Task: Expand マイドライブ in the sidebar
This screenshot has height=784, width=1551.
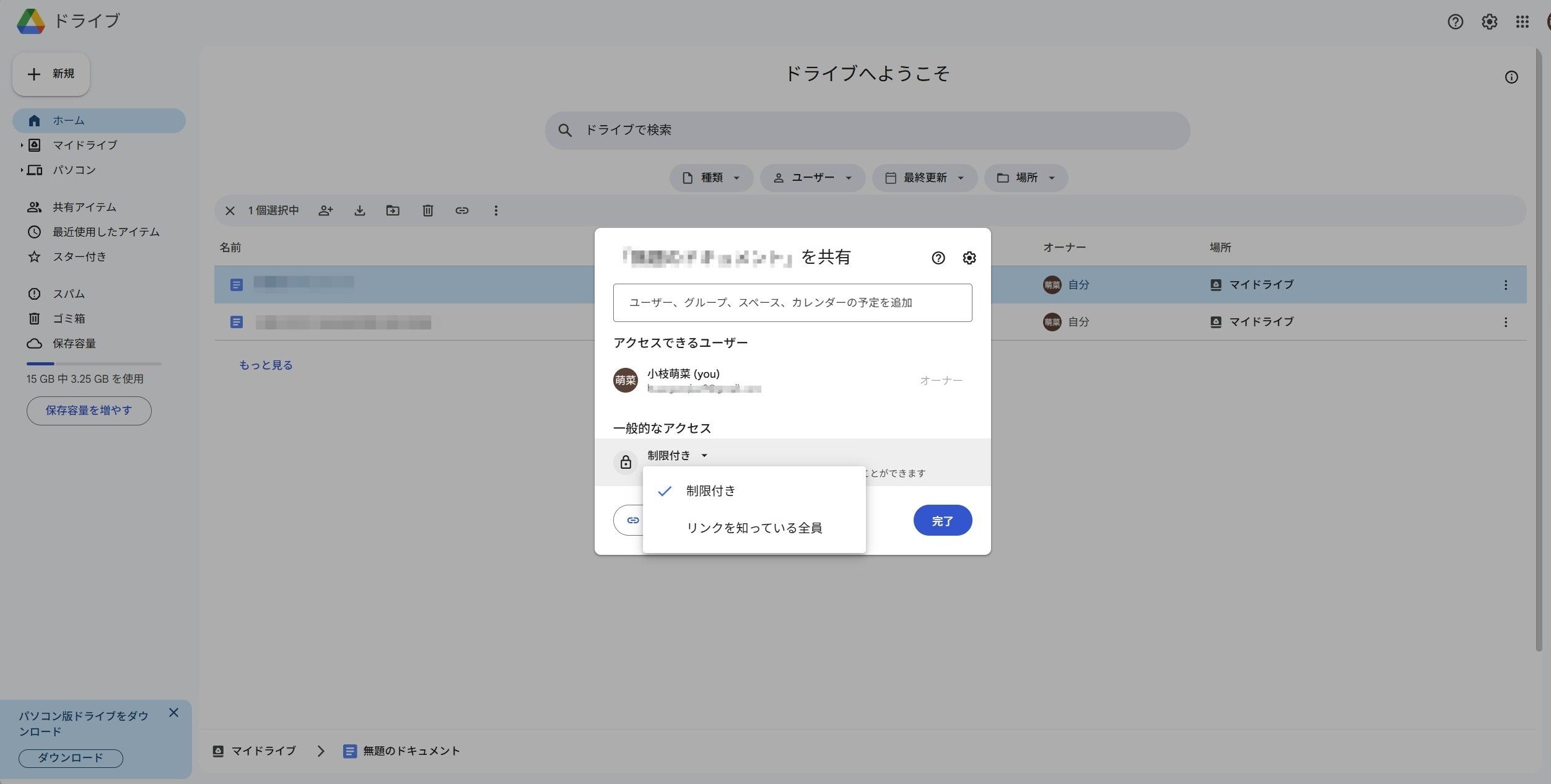Action: (x=21, y=145)
